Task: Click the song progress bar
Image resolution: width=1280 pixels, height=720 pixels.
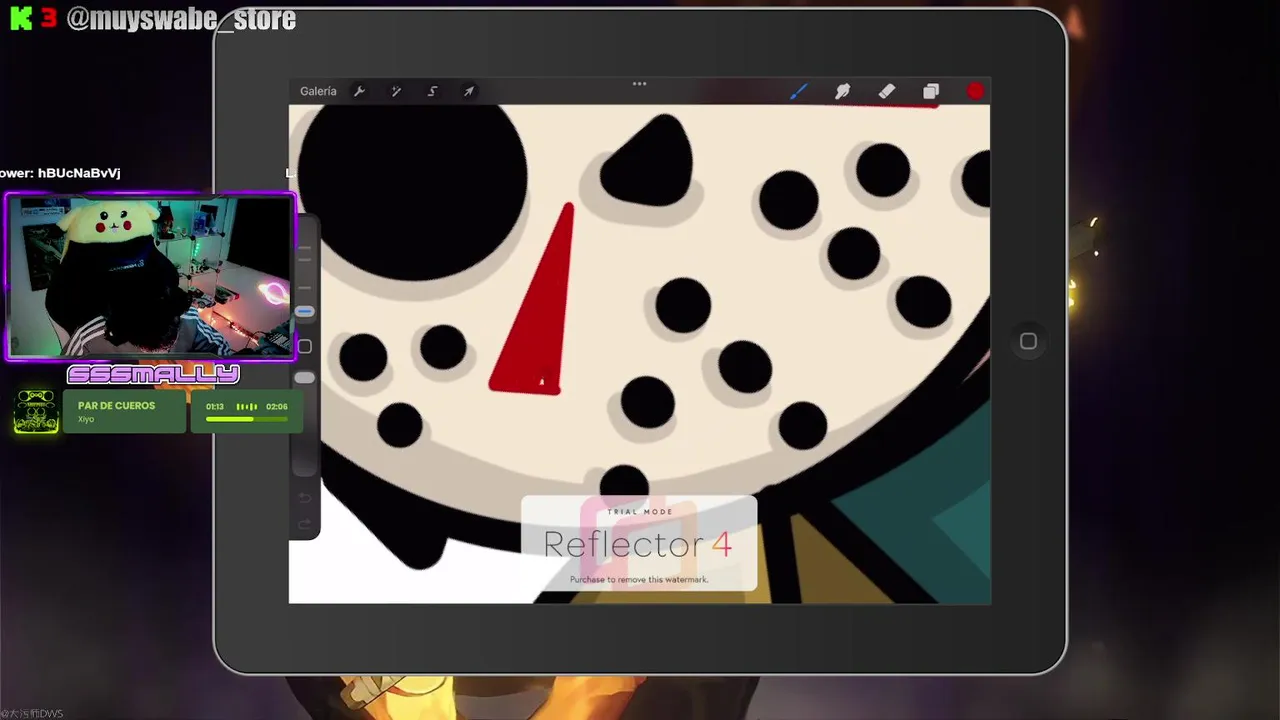Action: (x=246, y=419)
